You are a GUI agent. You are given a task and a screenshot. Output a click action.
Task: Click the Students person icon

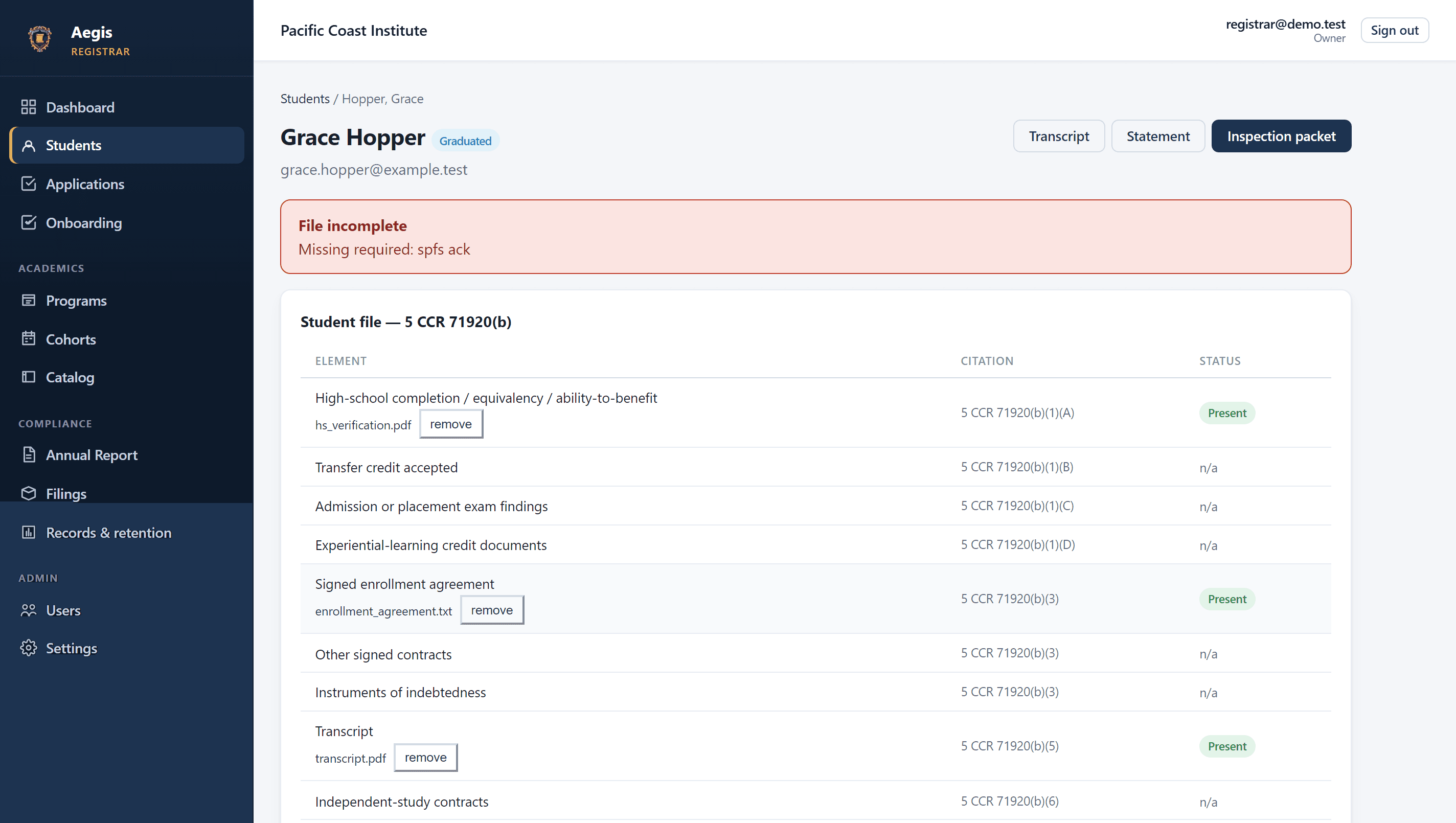(28, 145)
